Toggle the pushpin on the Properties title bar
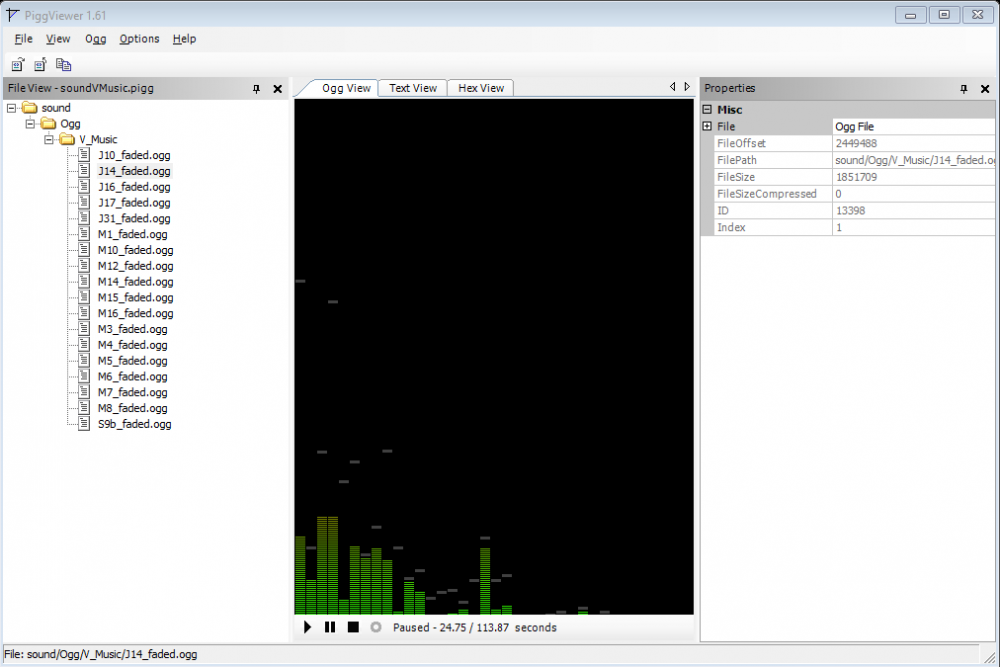The image size is (1000, 667). (x=963, y=89)
